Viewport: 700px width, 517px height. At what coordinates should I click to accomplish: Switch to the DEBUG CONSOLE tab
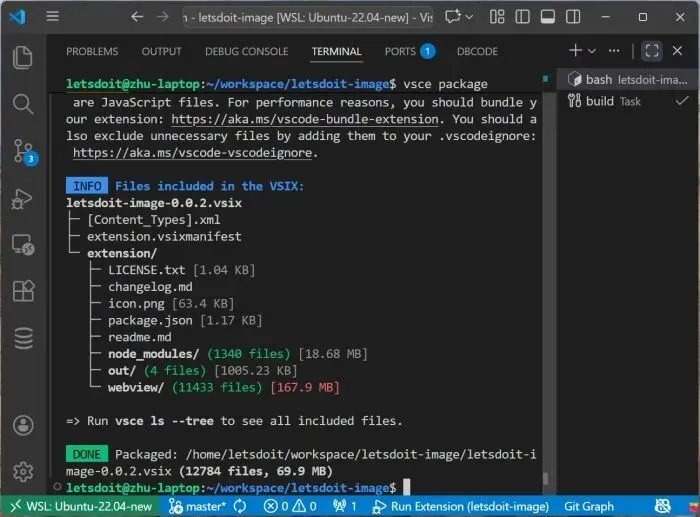pos(246,51)
